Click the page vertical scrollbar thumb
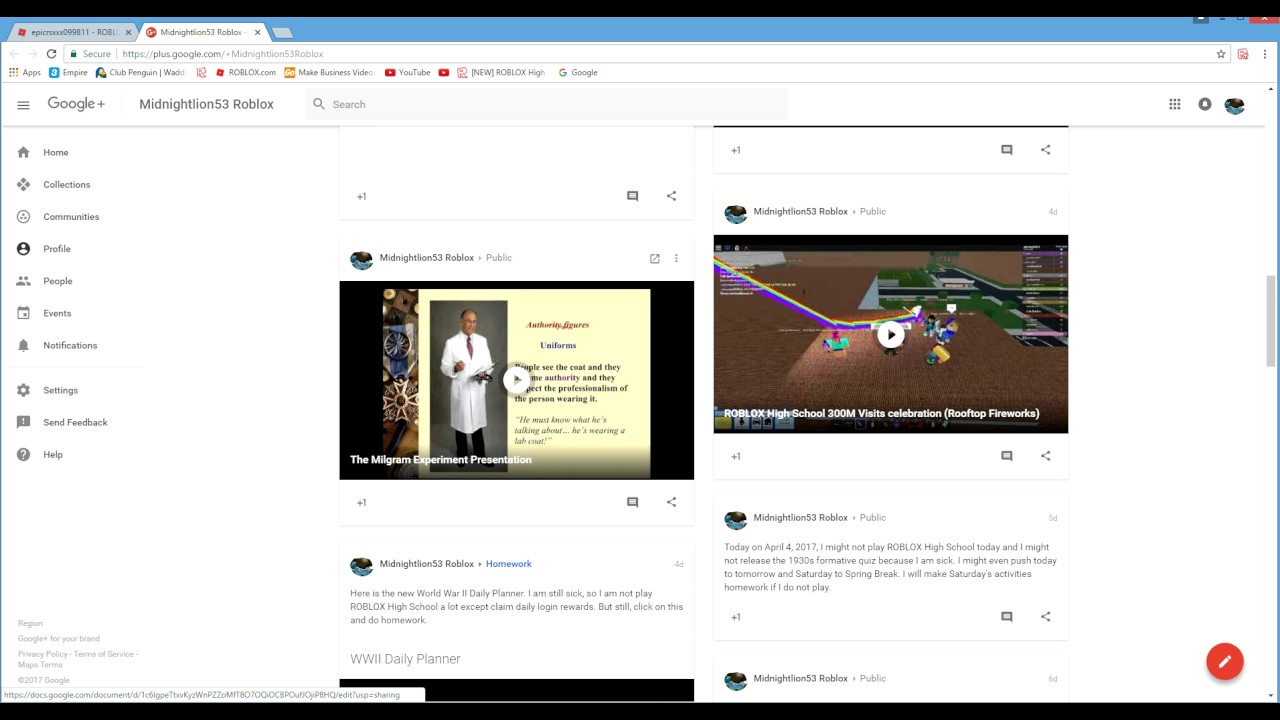The height and width of the screenshot is (720, 1280). [1271, 320]
